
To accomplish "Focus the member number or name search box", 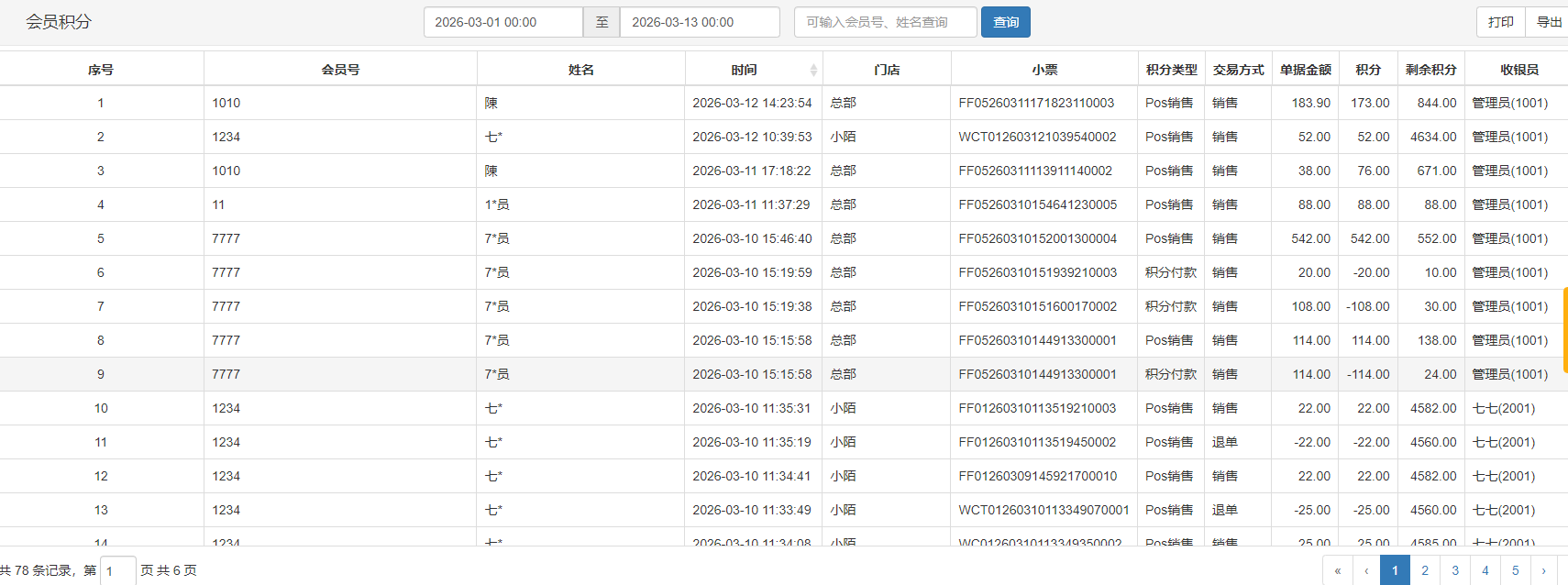I will pos(885,22).
